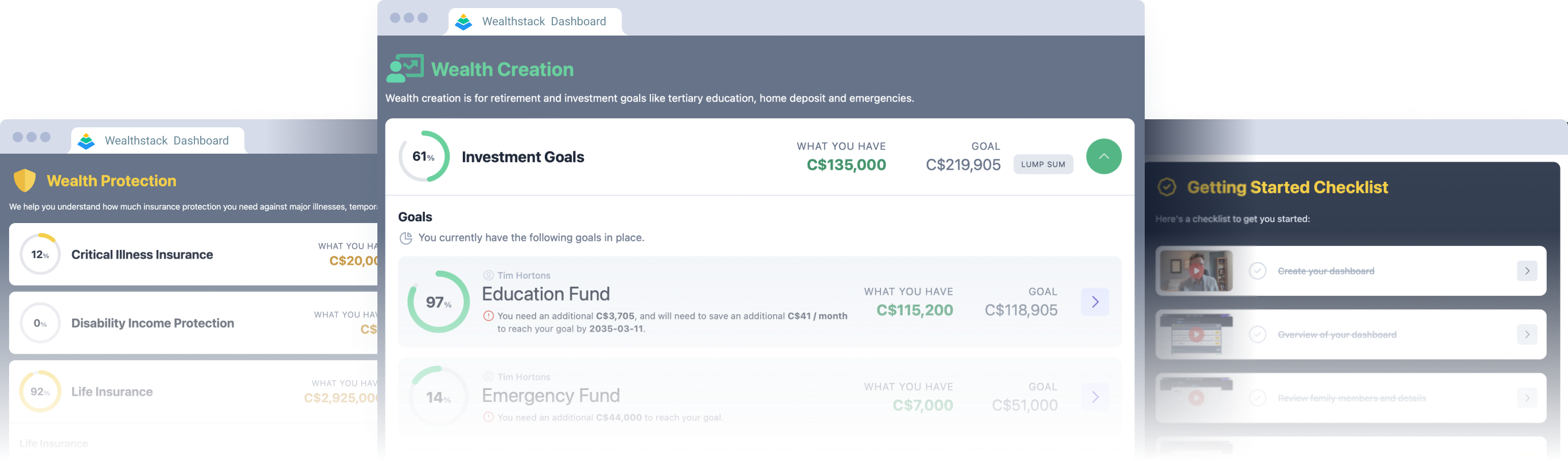
Task: Click user icon beside Tim Hortons, Education Fund
Action: [488, 275]
